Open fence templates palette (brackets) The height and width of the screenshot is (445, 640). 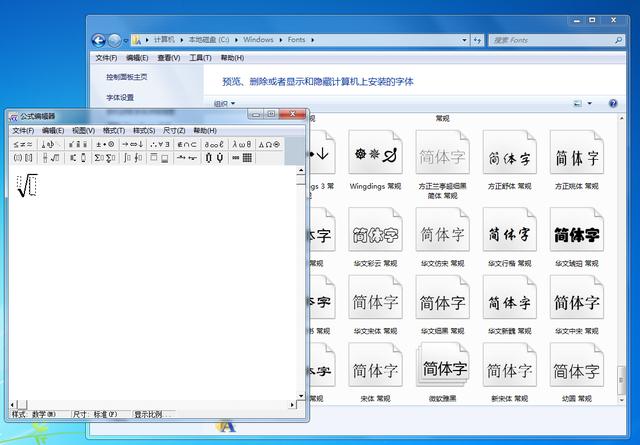(x=23, y=158)
